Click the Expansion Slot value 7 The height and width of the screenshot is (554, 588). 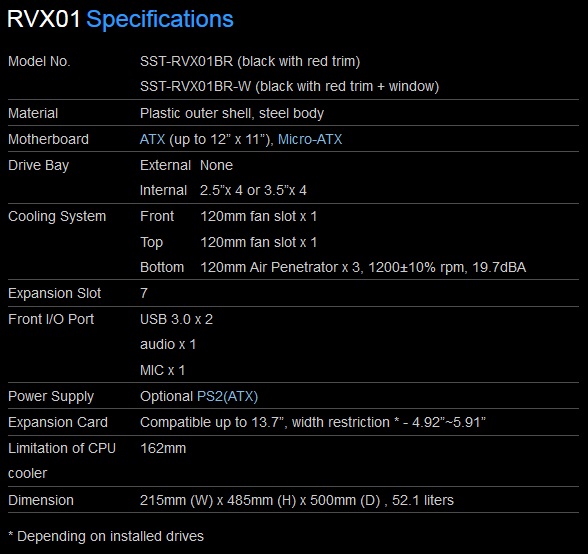(x=144, y=293)
